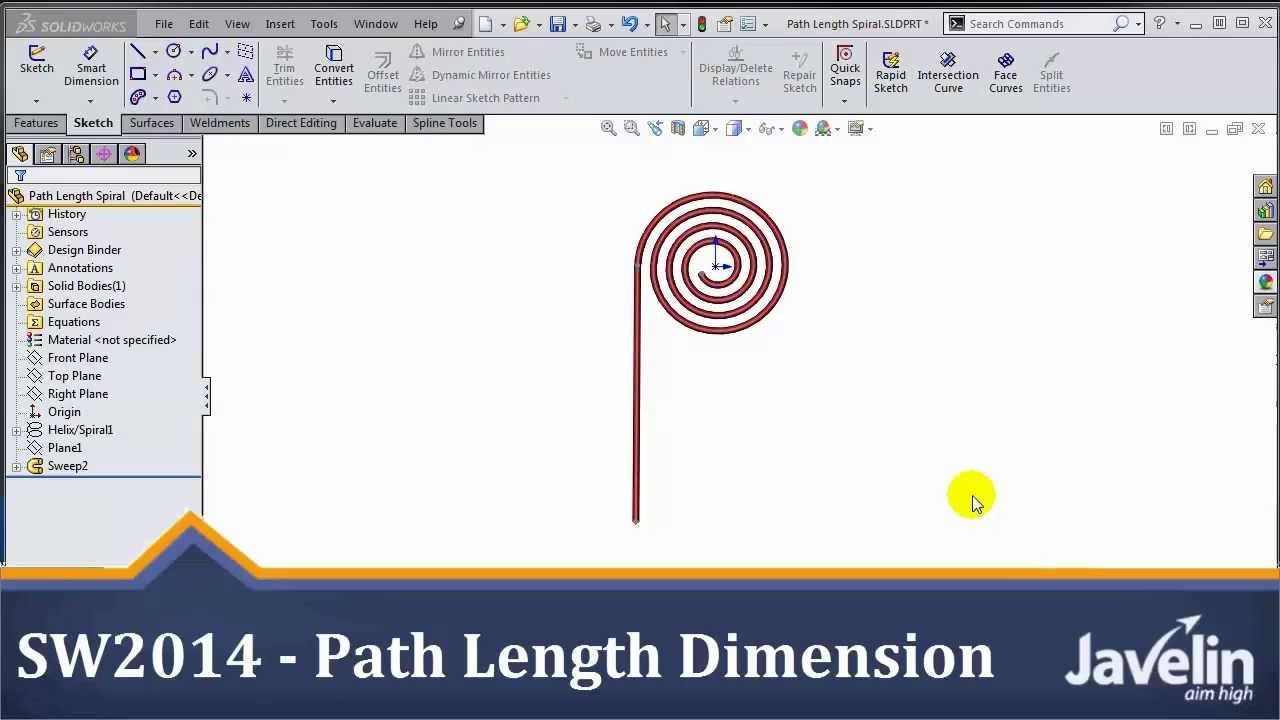
Task: Open the Line tool dropdown arrow
Action: click(155, 52)
